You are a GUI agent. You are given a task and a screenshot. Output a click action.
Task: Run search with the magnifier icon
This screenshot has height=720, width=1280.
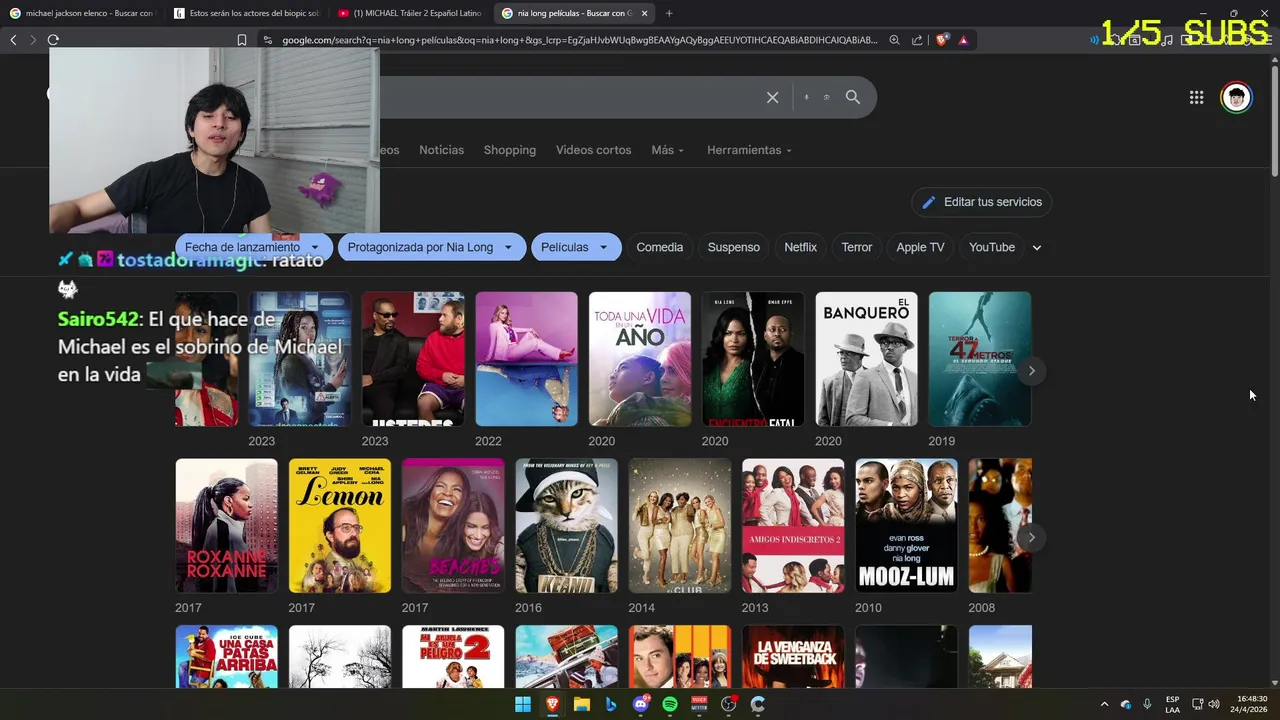pos(853,97)
